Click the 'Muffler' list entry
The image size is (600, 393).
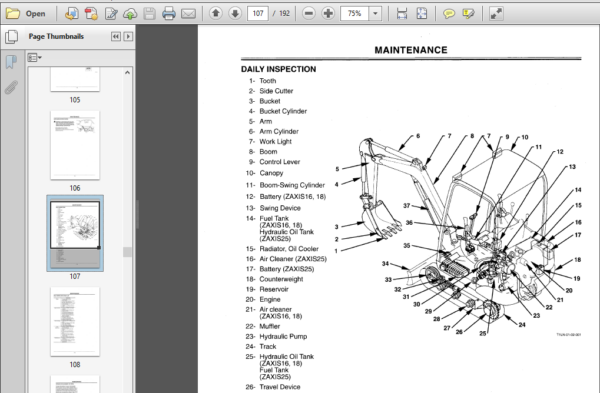point(270,326)
